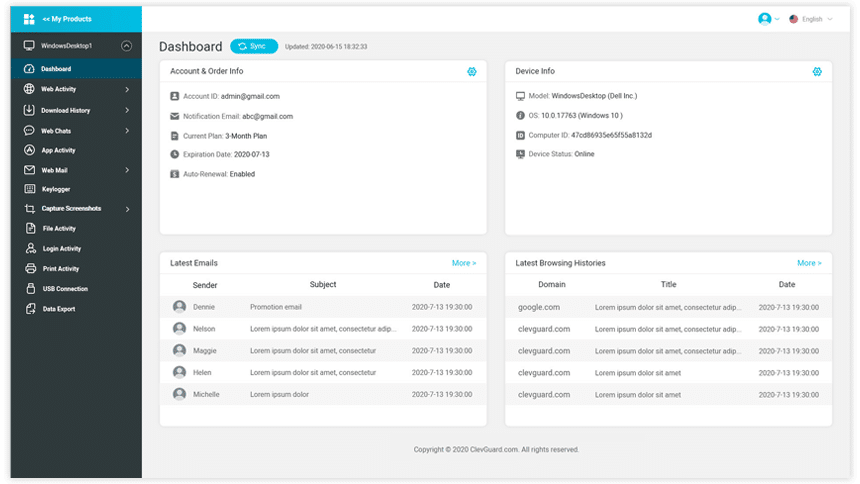Viewport: 860px width, 484px height.
Task: Click Maggie's sender avatar
Action: pyautogui.click(x=179, y=350)
